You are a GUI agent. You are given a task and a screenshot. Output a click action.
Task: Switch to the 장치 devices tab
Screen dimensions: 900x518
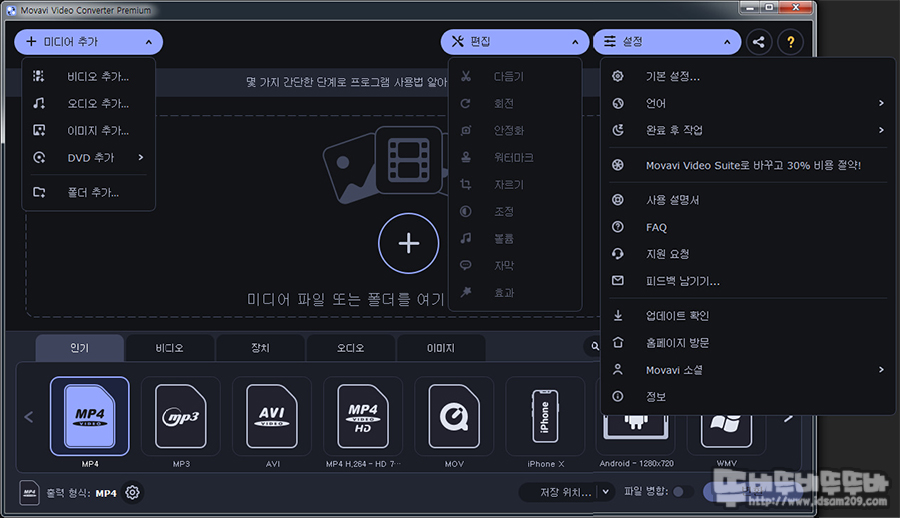(260, 348)
